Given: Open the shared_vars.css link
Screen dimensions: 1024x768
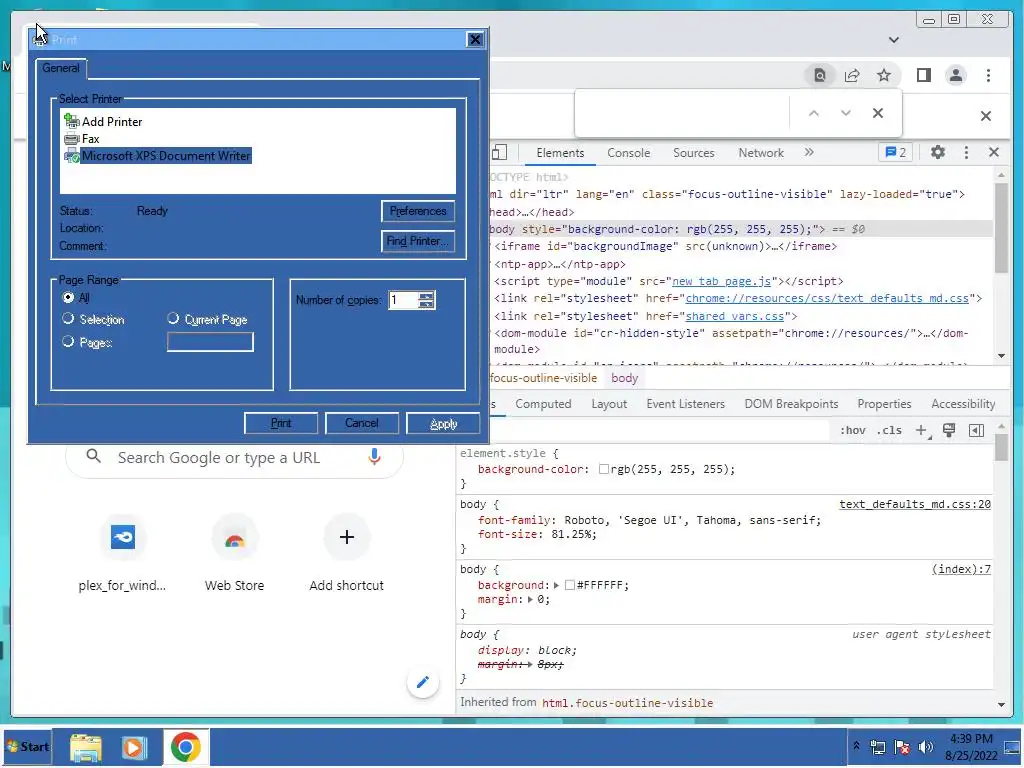Looking at the screenshot, I should click(x=735, y=316).
